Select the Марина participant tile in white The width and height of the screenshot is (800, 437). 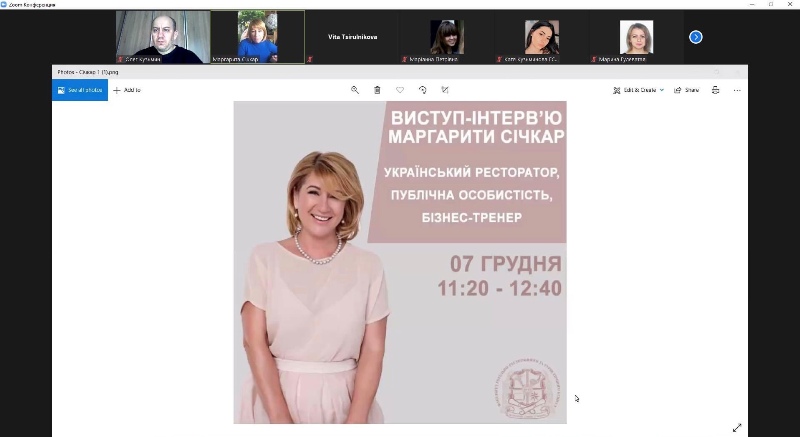[637, 37]
